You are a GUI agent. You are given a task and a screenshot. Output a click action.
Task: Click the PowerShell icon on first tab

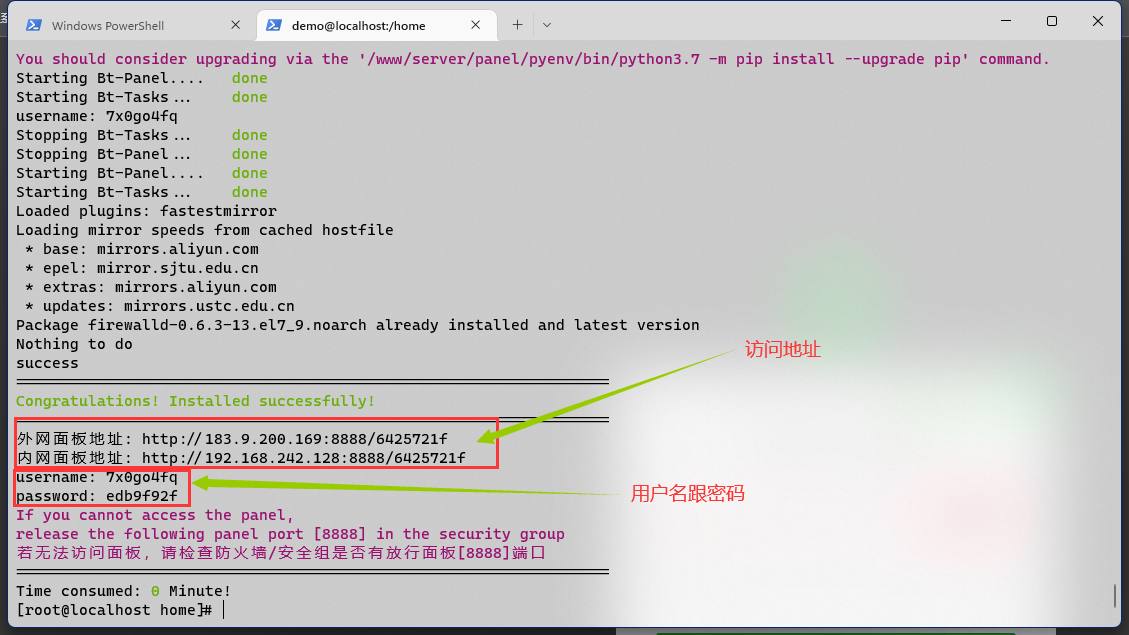coord(33,25)
